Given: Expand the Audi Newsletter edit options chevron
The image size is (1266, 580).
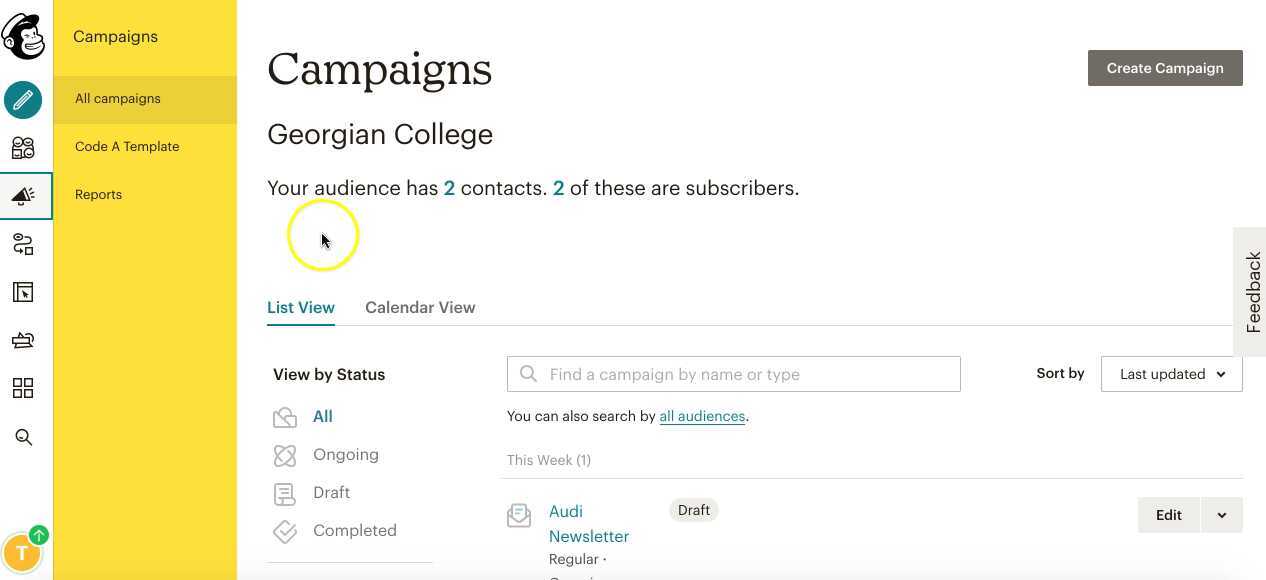Looking at the screenshot, I should coord(1221,515).
